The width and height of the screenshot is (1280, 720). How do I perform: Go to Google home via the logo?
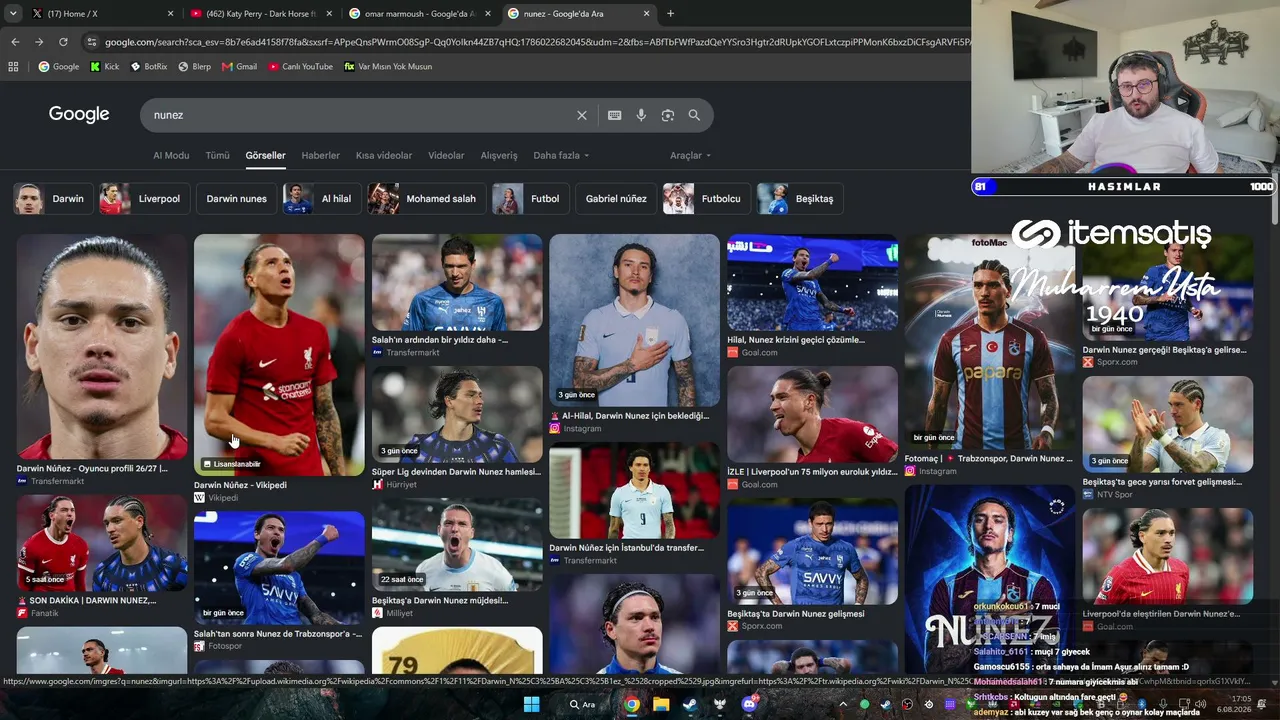tap(79, 114)
